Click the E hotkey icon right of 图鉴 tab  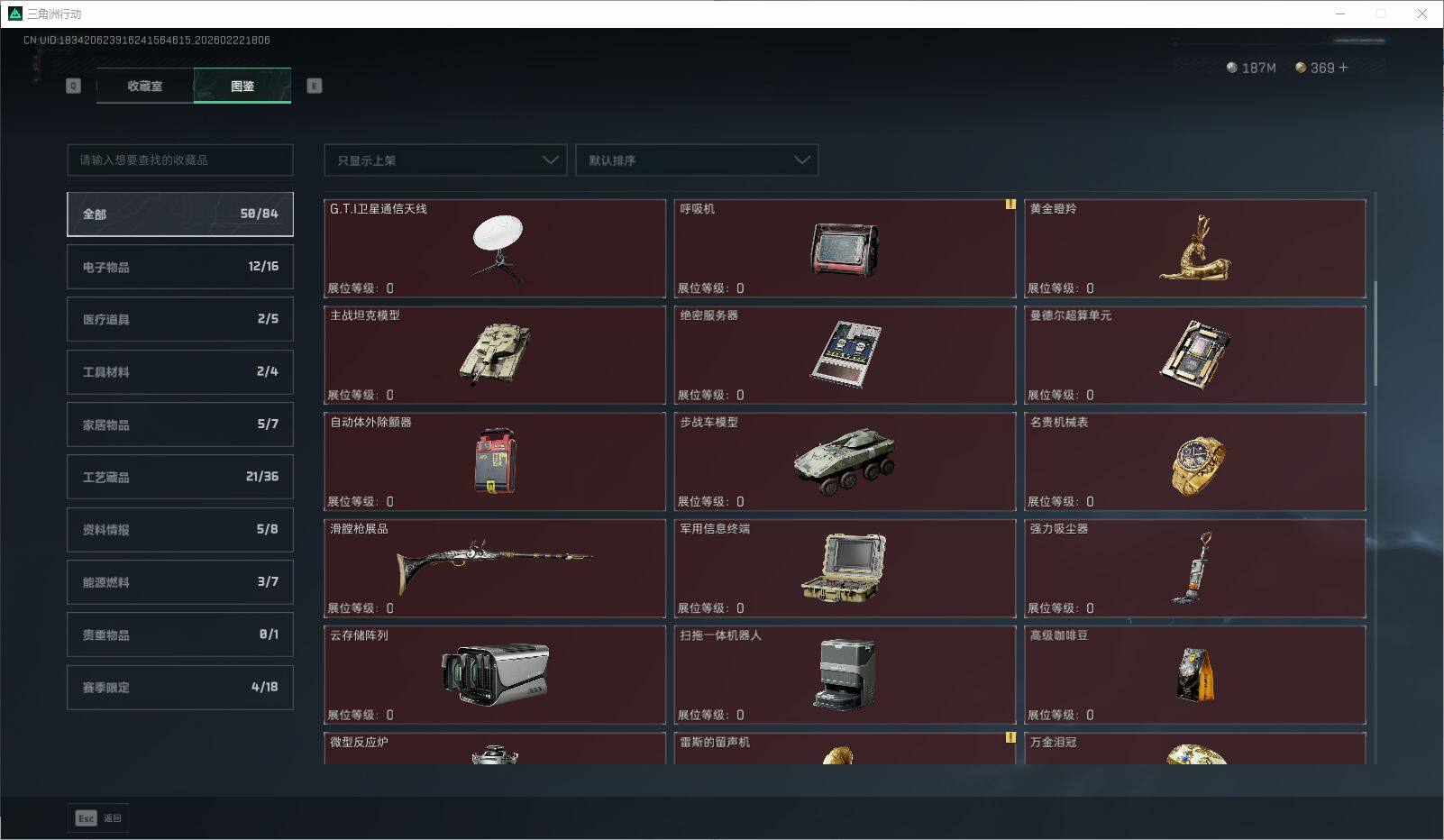click(x=313, y=86)
